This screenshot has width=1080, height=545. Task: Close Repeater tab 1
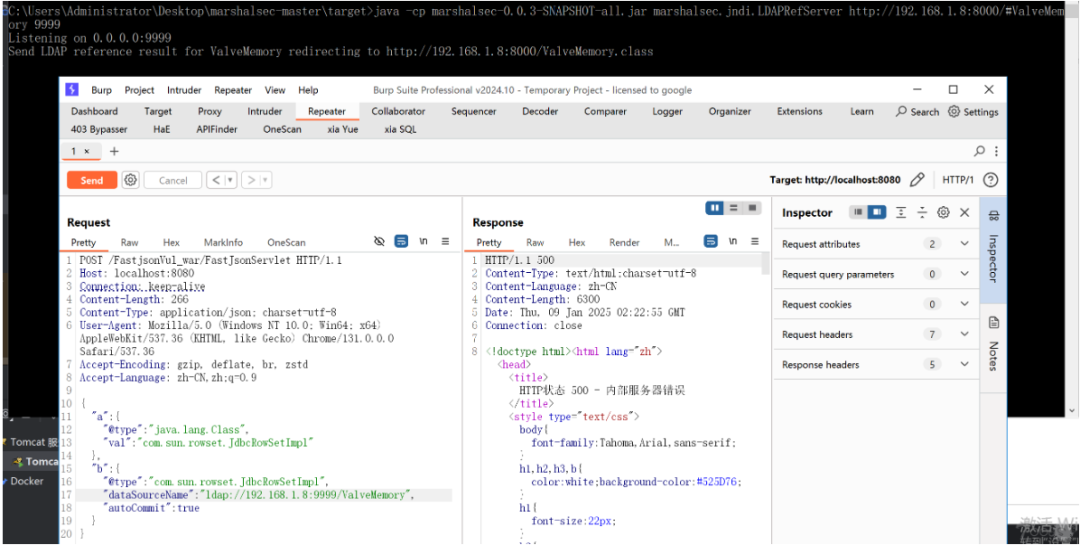[x=87, y=151]
